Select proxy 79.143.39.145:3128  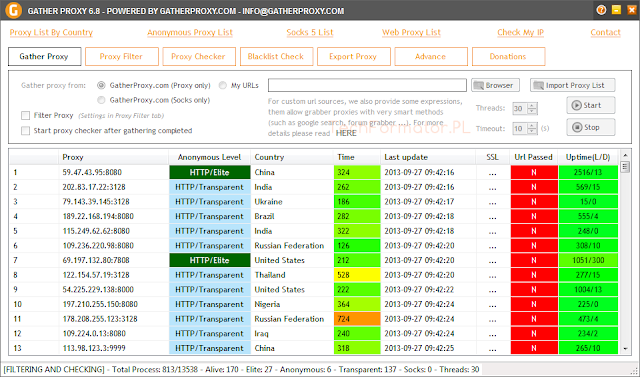[x=96, y=202]
